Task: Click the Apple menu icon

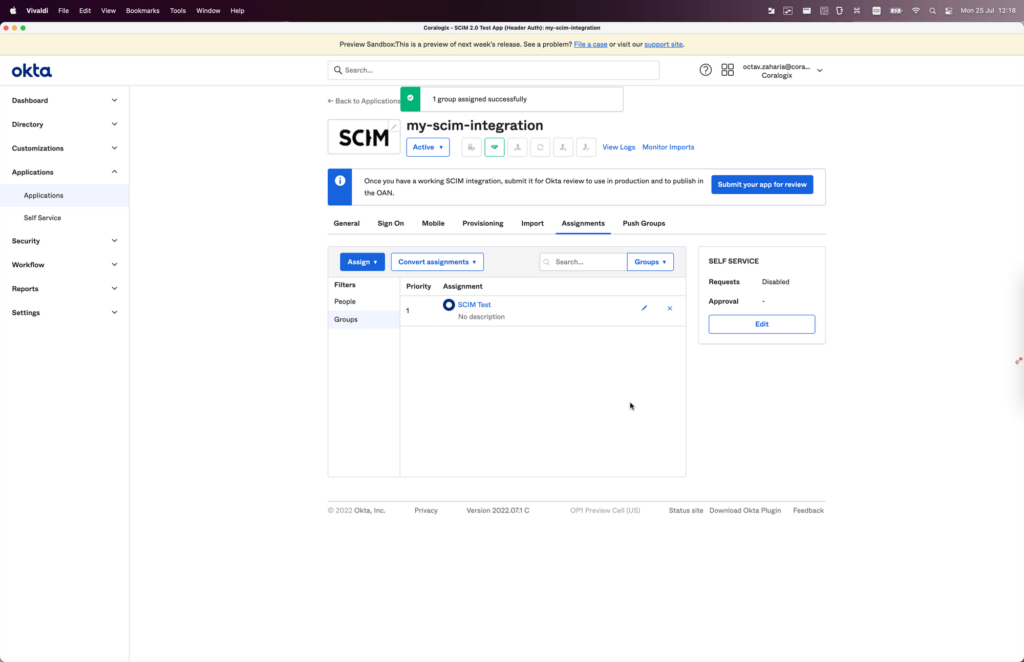Action: [x=13, y=10]
